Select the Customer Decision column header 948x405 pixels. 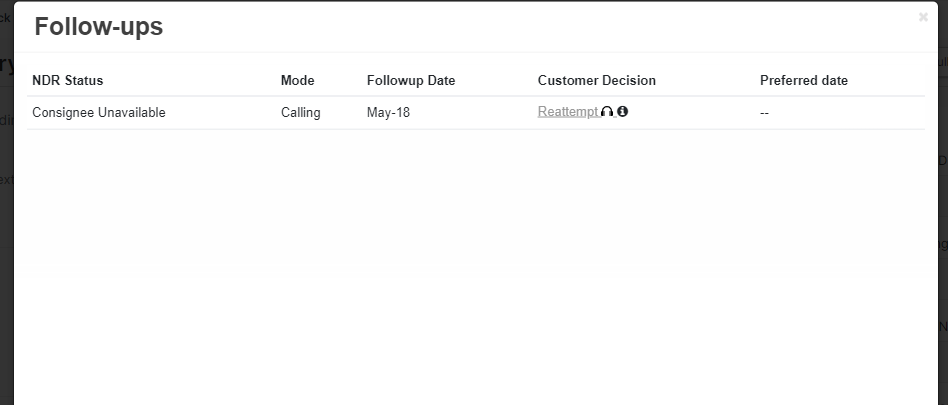597,80
